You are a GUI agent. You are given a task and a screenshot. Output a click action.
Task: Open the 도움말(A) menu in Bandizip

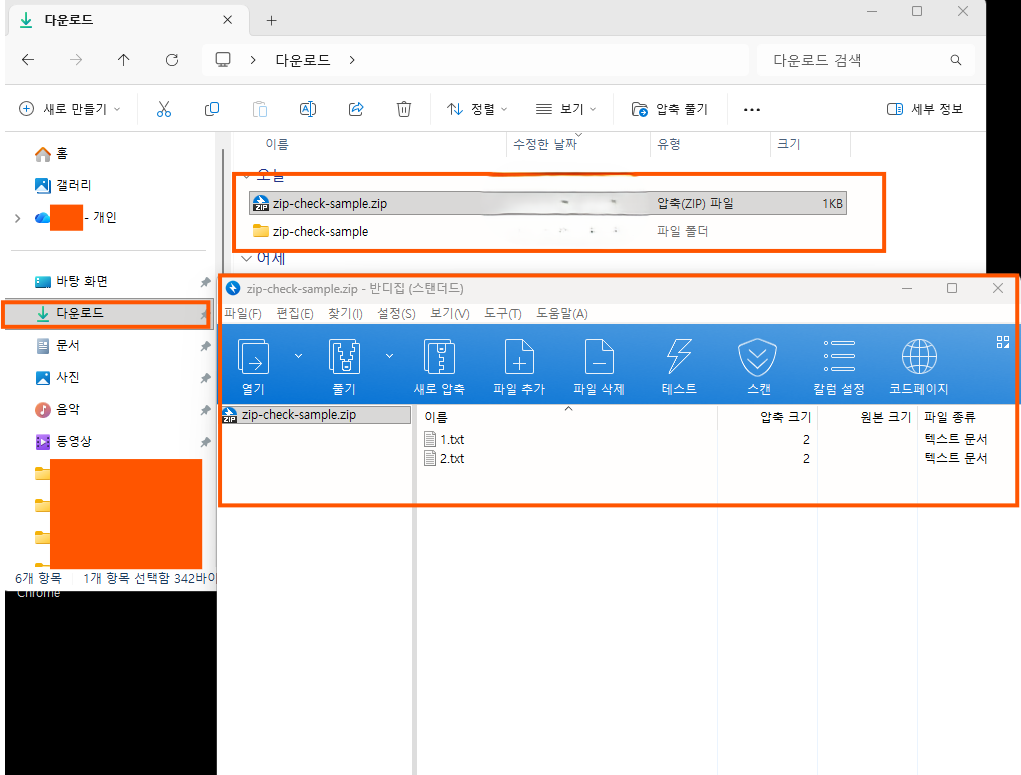pyautogui.click(x=562, y=313)
